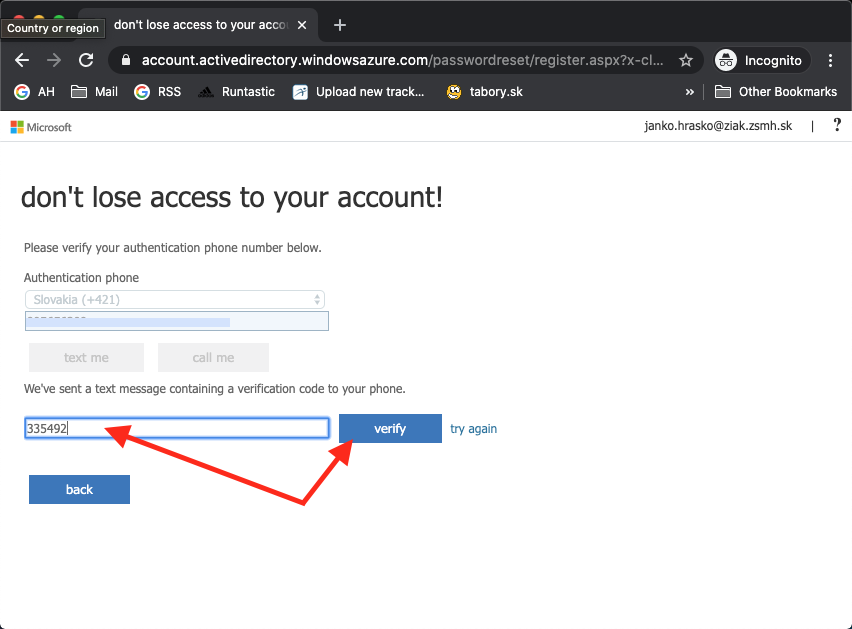Open the Runtastic bookmark
Screen dimensions: 852x629
click(x=236, y=92)
